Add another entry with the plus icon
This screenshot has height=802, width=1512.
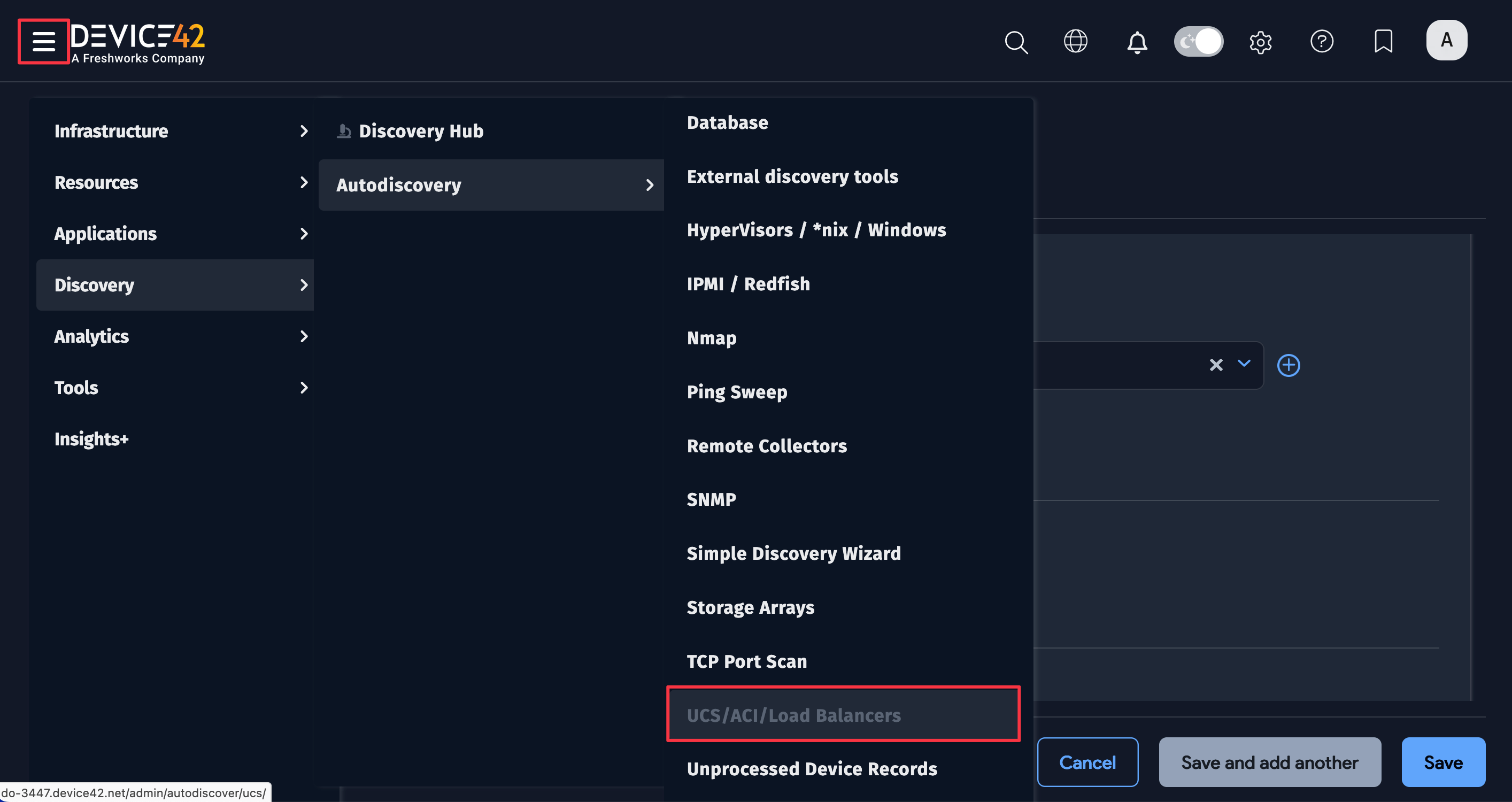click(x=1289, y=365)
